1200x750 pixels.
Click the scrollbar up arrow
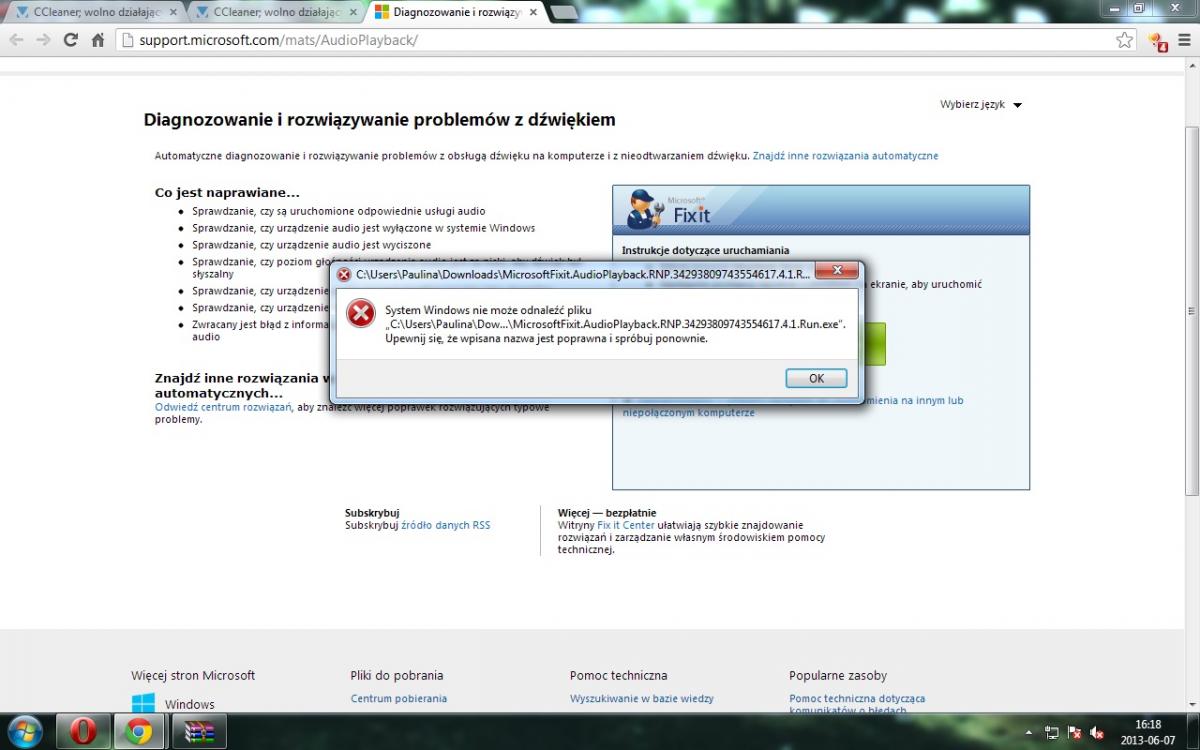pos(1191,64)
